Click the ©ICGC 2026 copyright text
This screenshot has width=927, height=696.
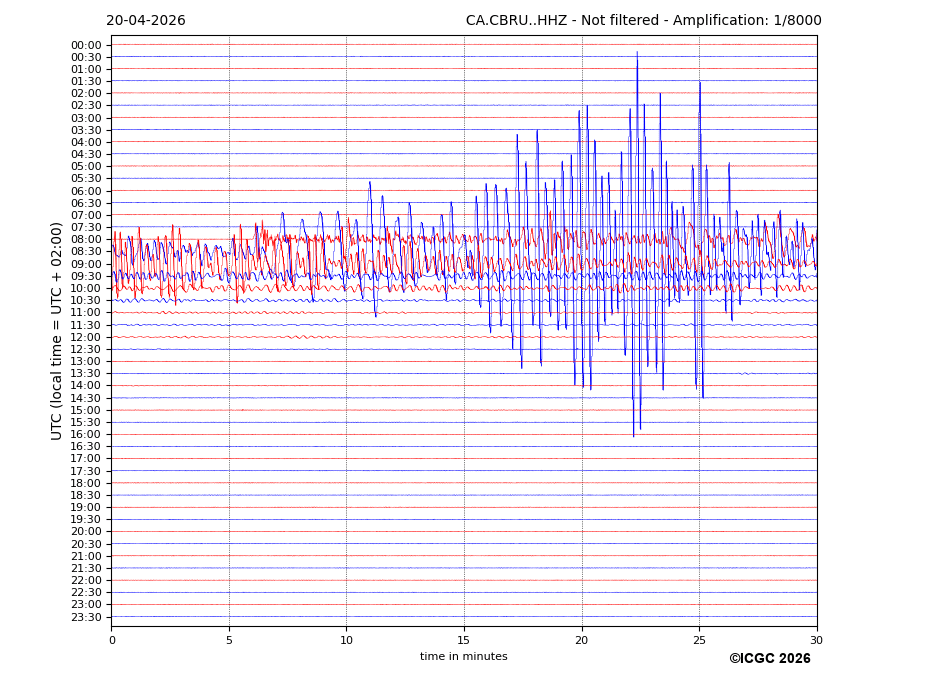(769, 659)
